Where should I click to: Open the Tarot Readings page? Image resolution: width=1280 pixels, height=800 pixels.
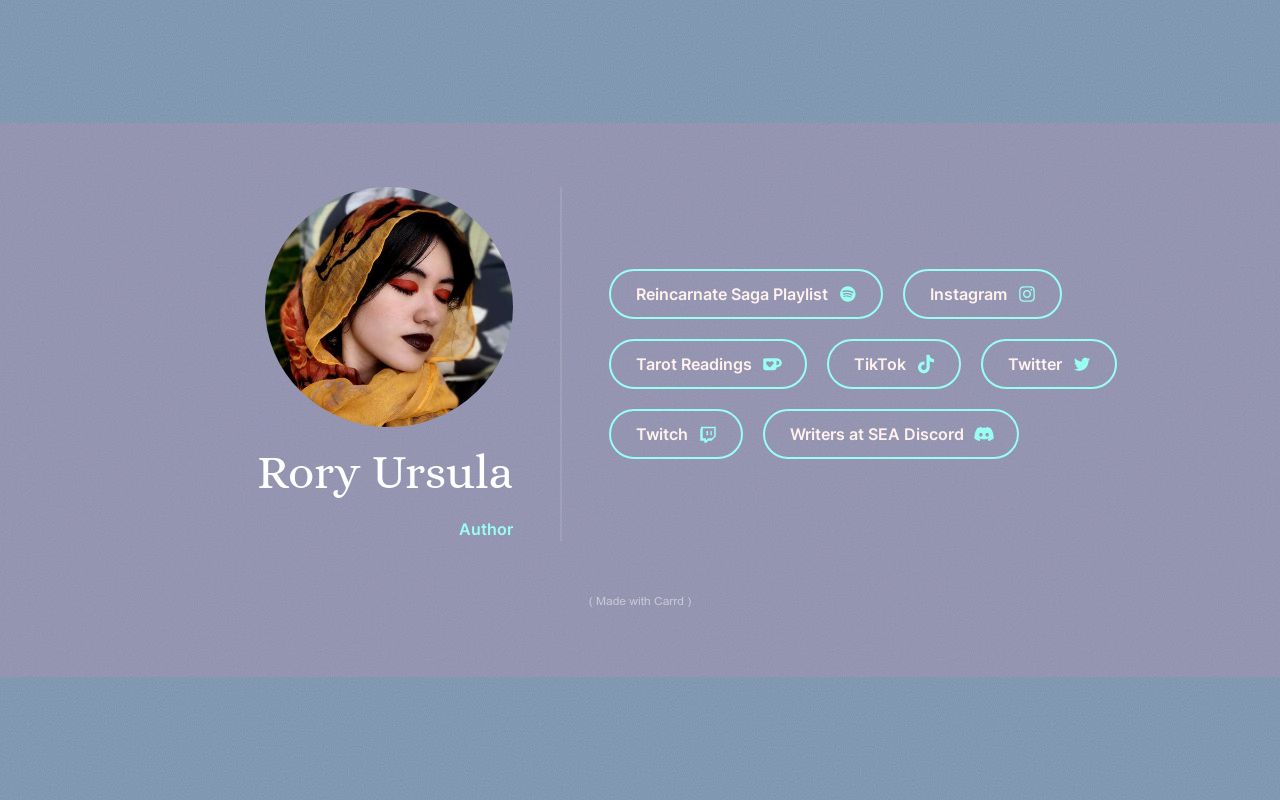point(694,364)
